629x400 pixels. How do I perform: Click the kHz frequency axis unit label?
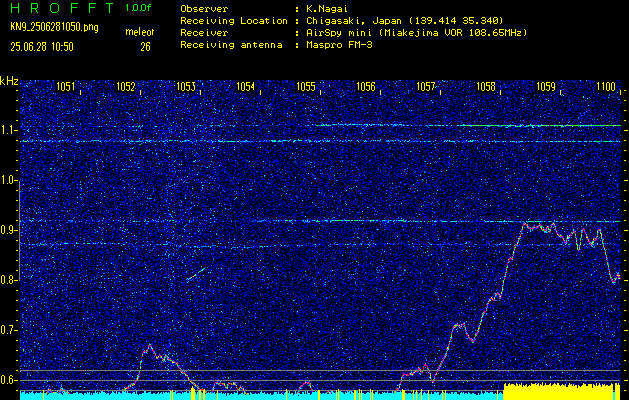[x=9, y=81]
